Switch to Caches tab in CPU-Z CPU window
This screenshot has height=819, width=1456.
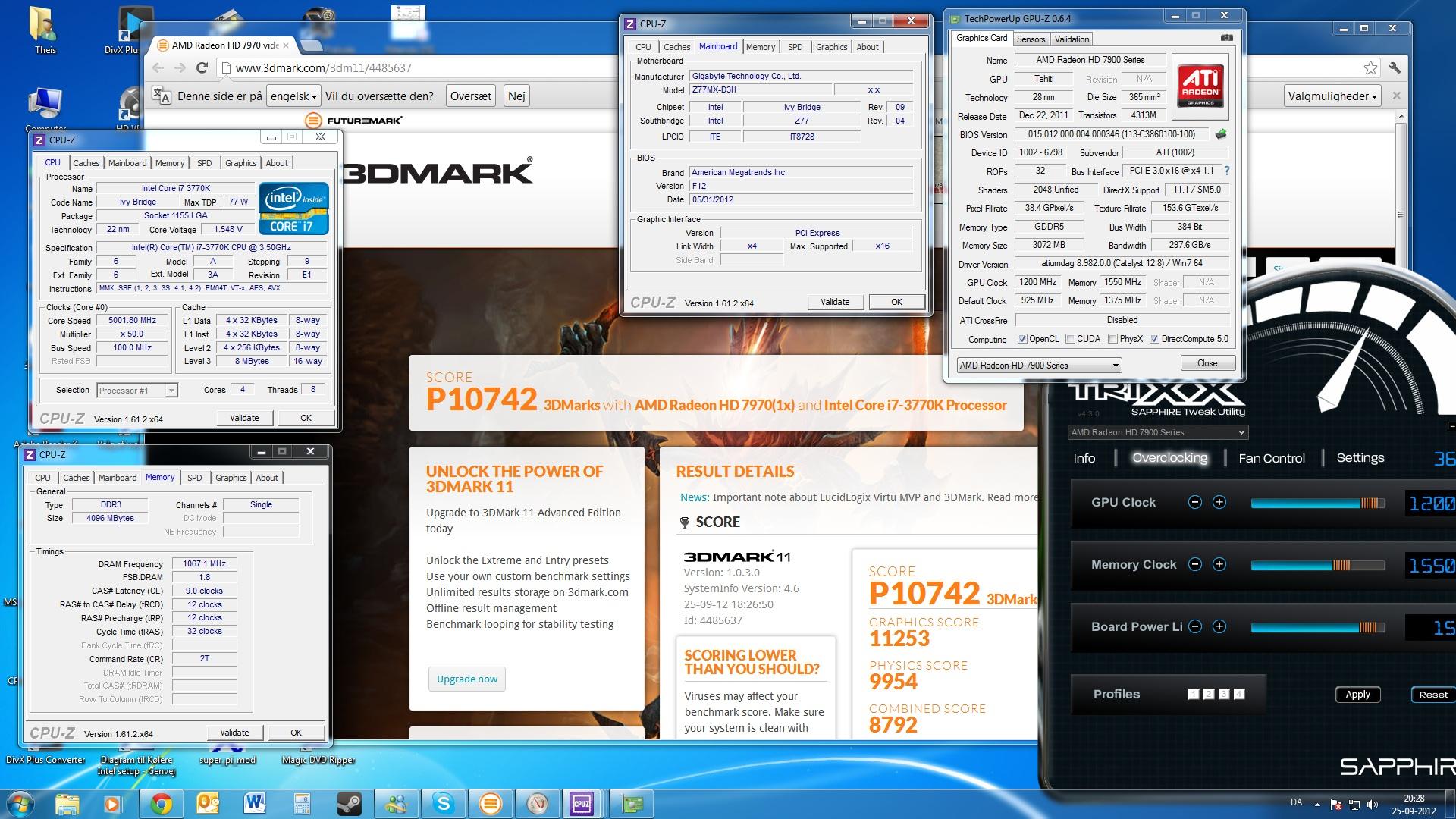coord(86,163)
